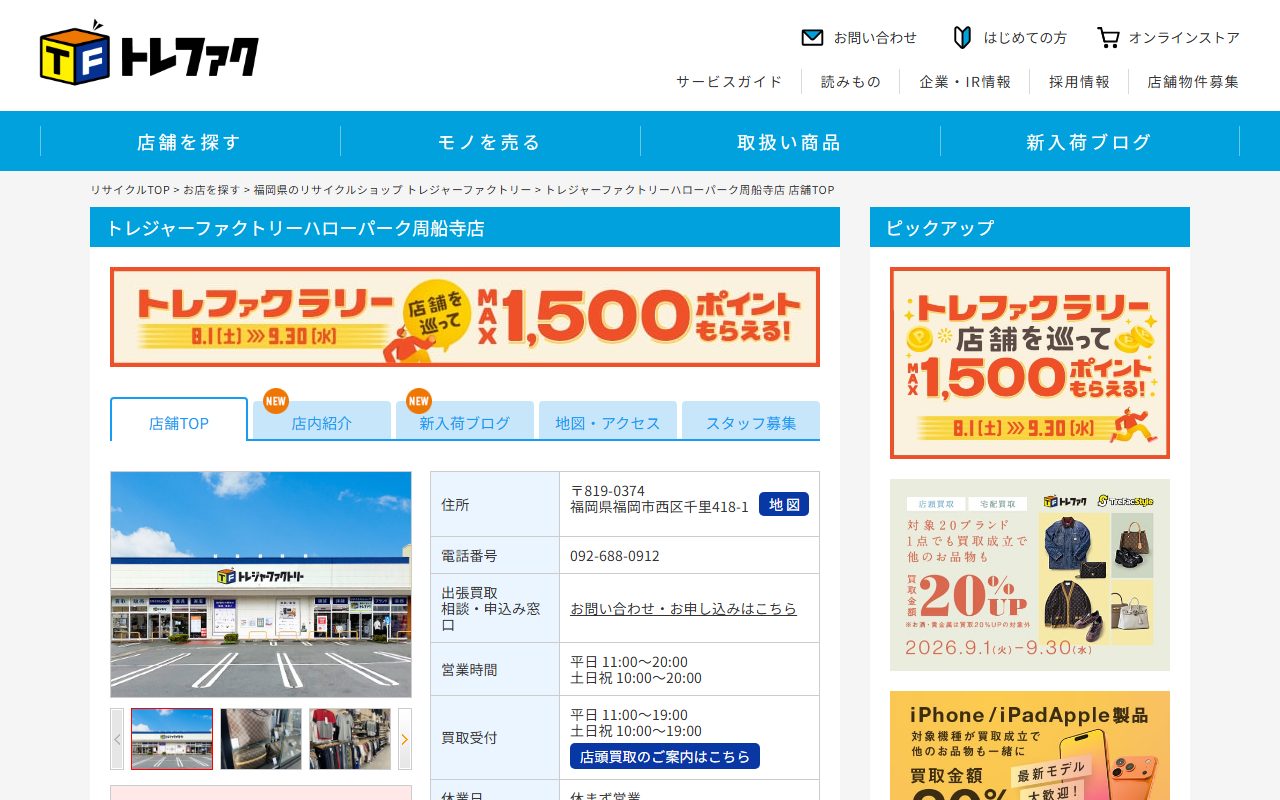Select the clothing racks thumbnail
The image size is (1280, 800).
[x=350, y=739]
